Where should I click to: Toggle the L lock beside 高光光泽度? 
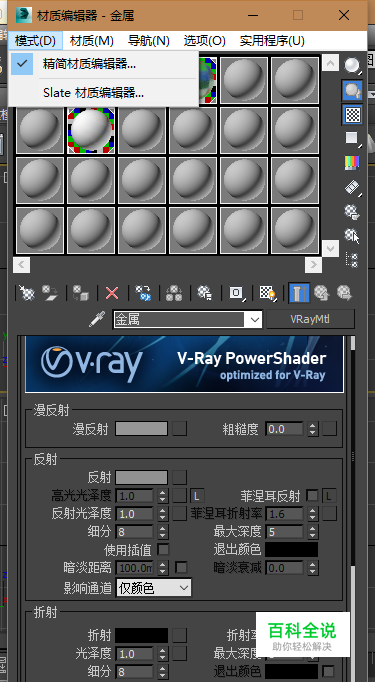[197, 495]
